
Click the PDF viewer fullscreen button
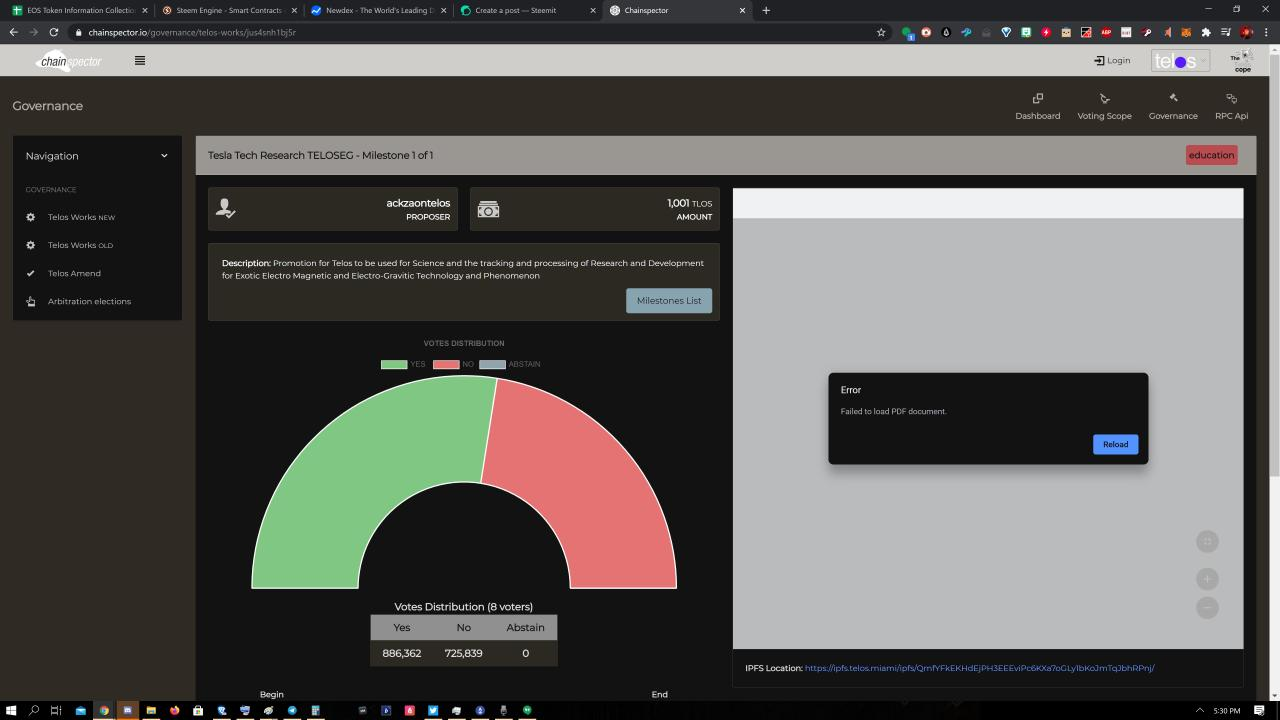1207,541
